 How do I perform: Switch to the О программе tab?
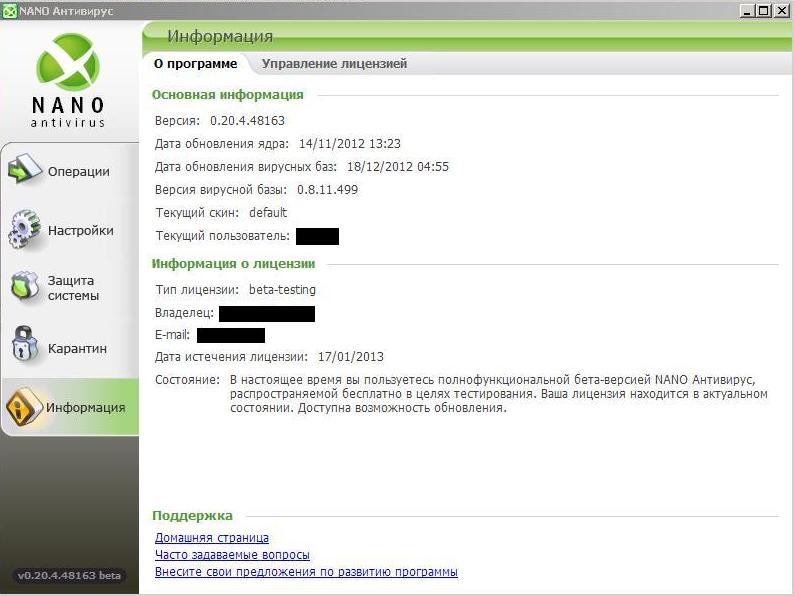pos(195,64)
